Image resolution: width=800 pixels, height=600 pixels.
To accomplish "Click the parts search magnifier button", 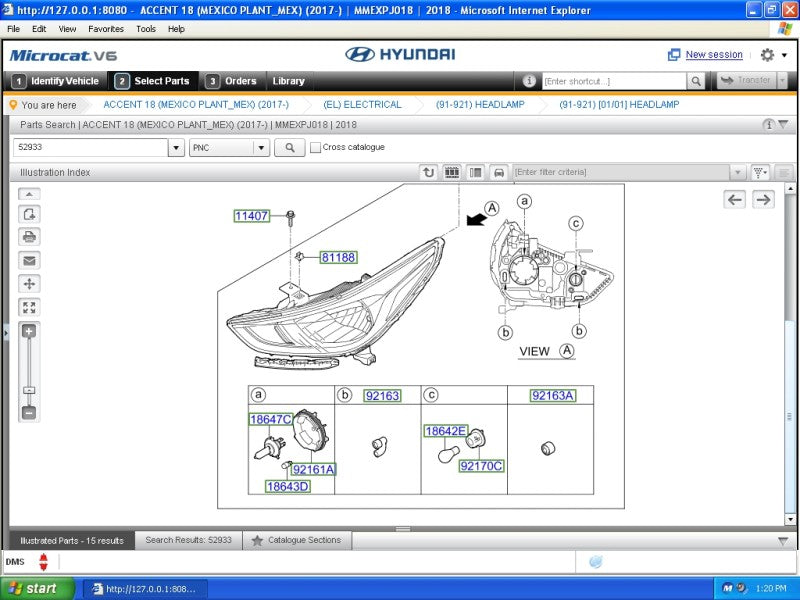I will coord(289,148).
